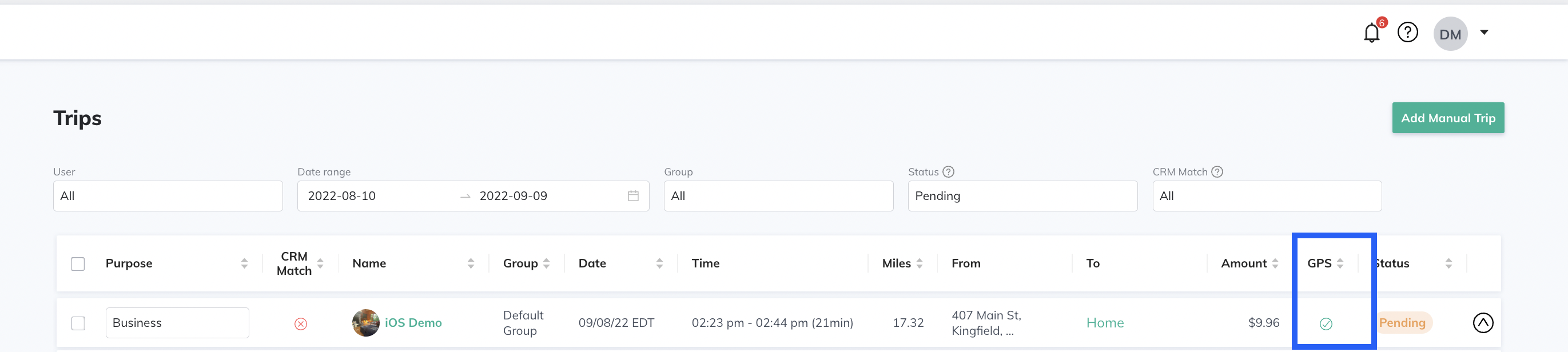The width and height of the screenshot is (1568, 352).
Task: Sort the table by Amount column
Action: coord(1275,264)
